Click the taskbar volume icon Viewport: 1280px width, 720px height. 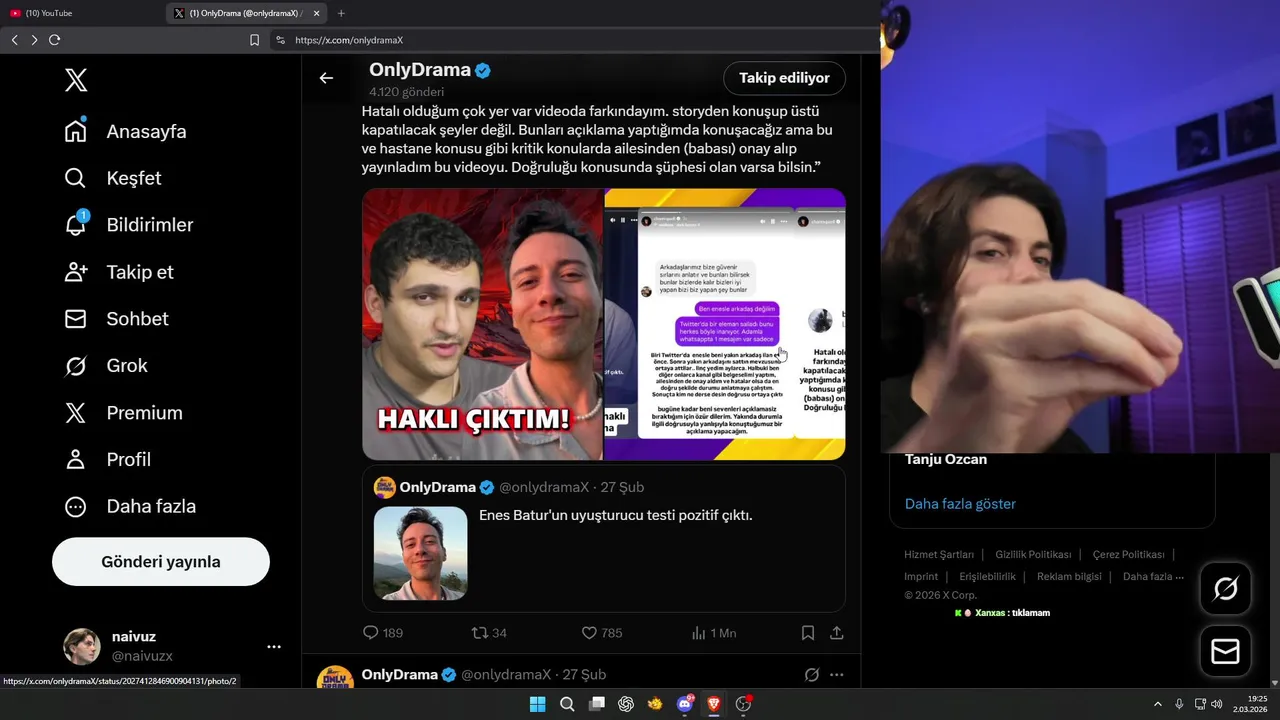[1217, 704]
